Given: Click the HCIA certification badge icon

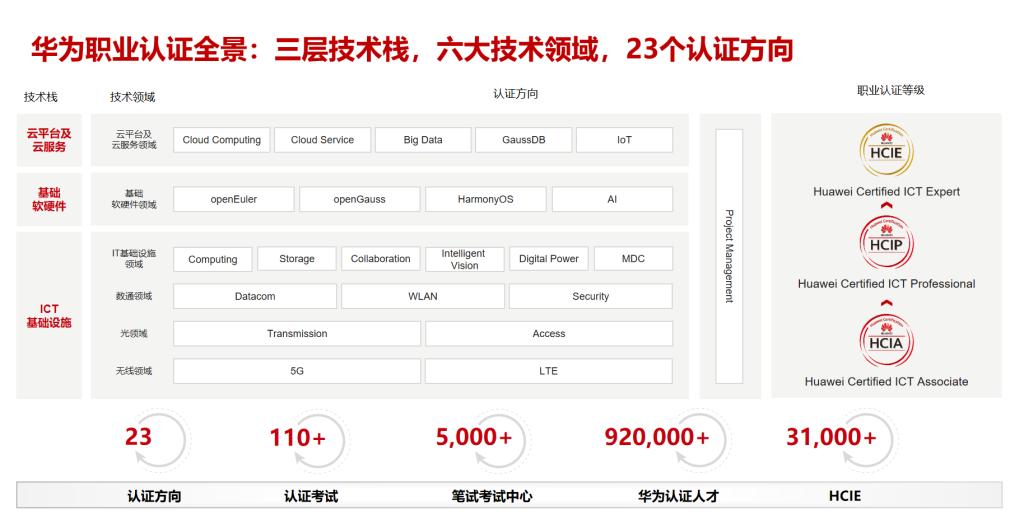Looking at the screenshot, I should [885, 340].
